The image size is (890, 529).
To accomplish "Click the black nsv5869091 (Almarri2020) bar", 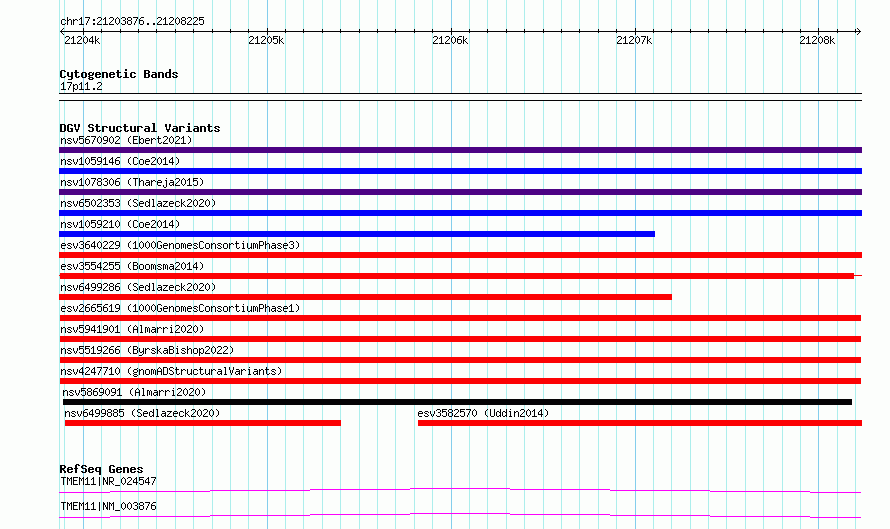I will click(x=457, y=402).
